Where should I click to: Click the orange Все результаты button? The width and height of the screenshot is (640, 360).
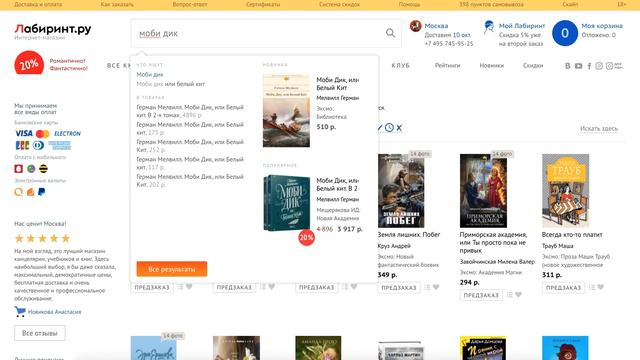[x=172, y=269]
